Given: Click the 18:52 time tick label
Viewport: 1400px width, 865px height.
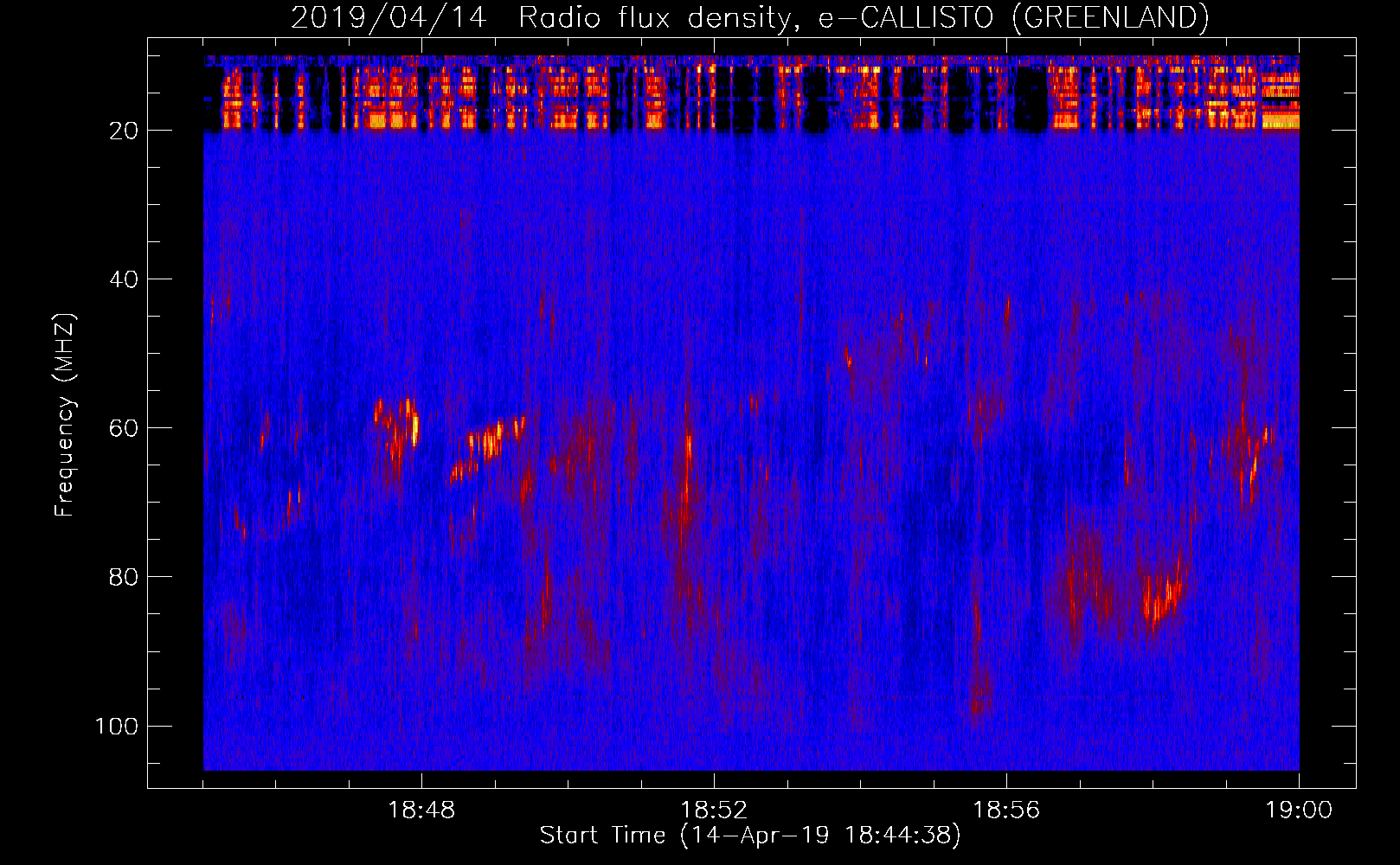Looking at the screenshot, I should (714, 811).
